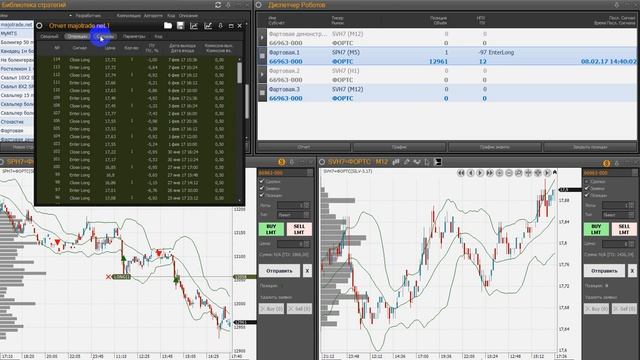Click price stepper in SPH7 order panel
The height and width of the screenshot is (360, 640).
[x=307, y=244]
